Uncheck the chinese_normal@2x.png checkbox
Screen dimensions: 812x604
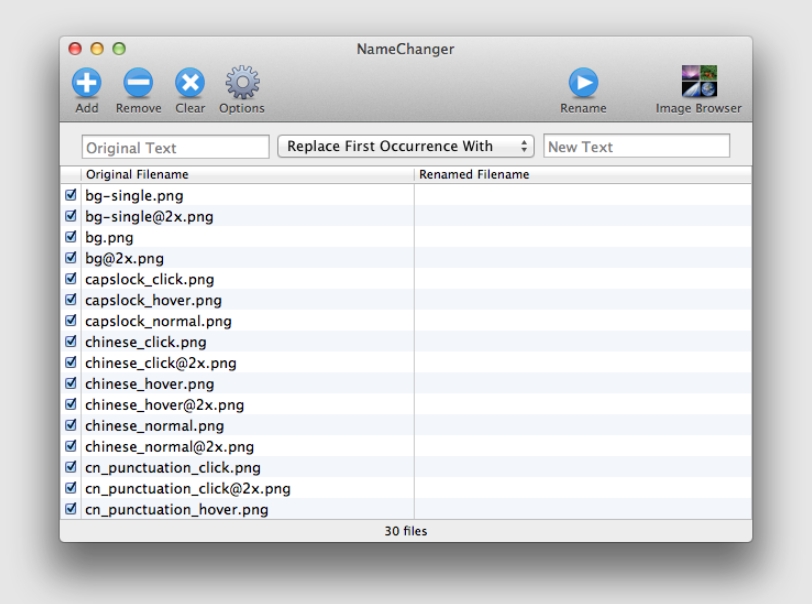(71, 447)
